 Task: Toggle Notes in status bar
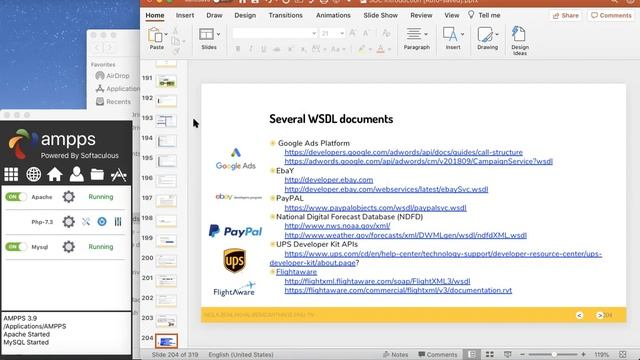(395, 354)
